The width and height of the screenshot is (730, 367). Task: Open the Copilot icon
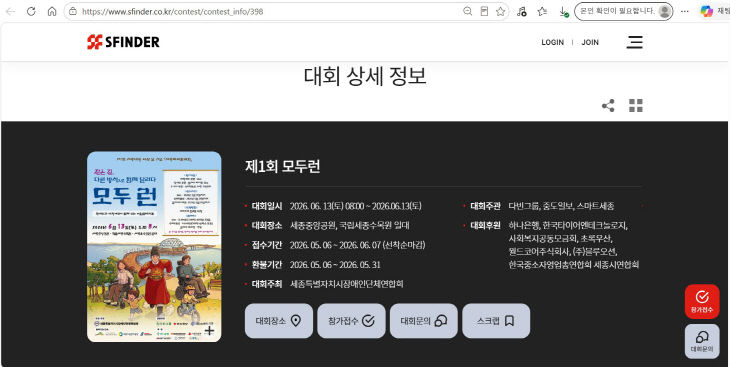pyautogui.click(x=707, y=12)
